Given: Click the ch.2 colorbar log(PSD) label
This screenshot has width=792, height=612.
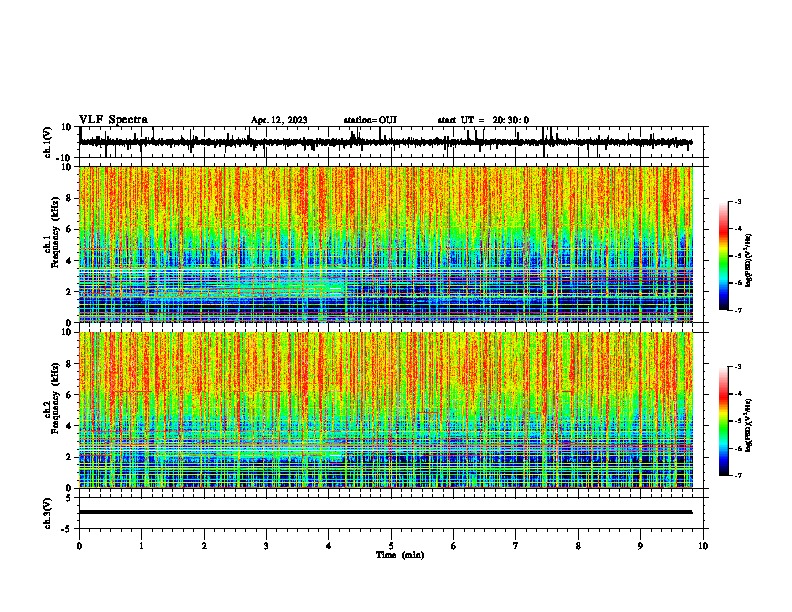Looking at the screenshot, I should [749, 425].
